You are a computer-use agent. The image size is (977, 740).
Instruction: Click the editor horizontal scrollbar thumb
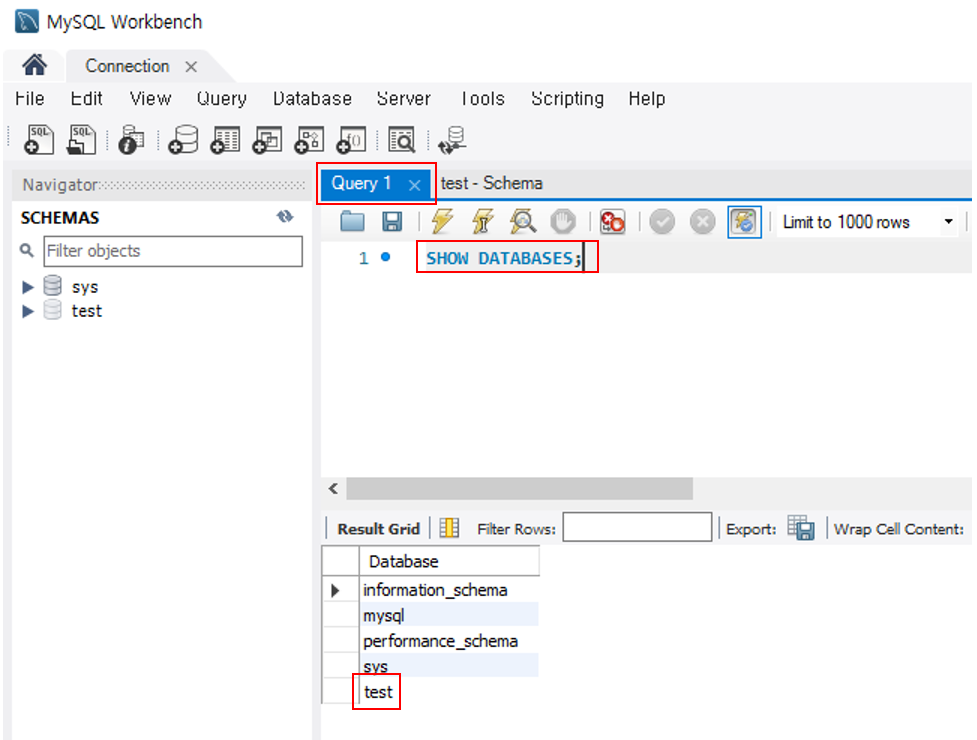click(519, 488)
